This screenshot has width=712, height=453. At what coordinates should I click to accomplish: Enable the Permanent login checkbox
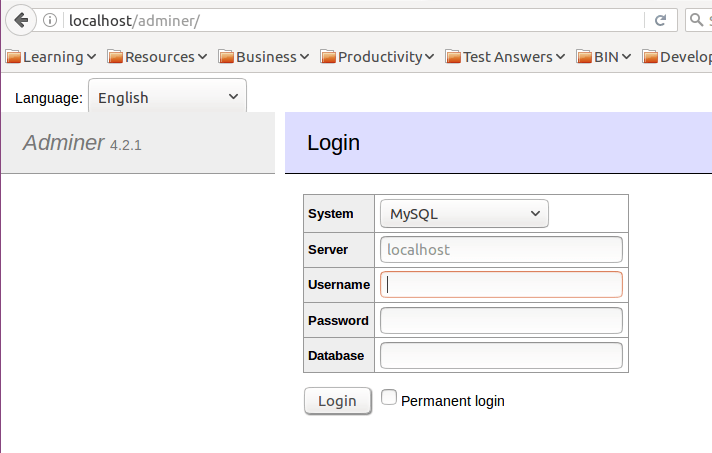(x=389, y=397)
